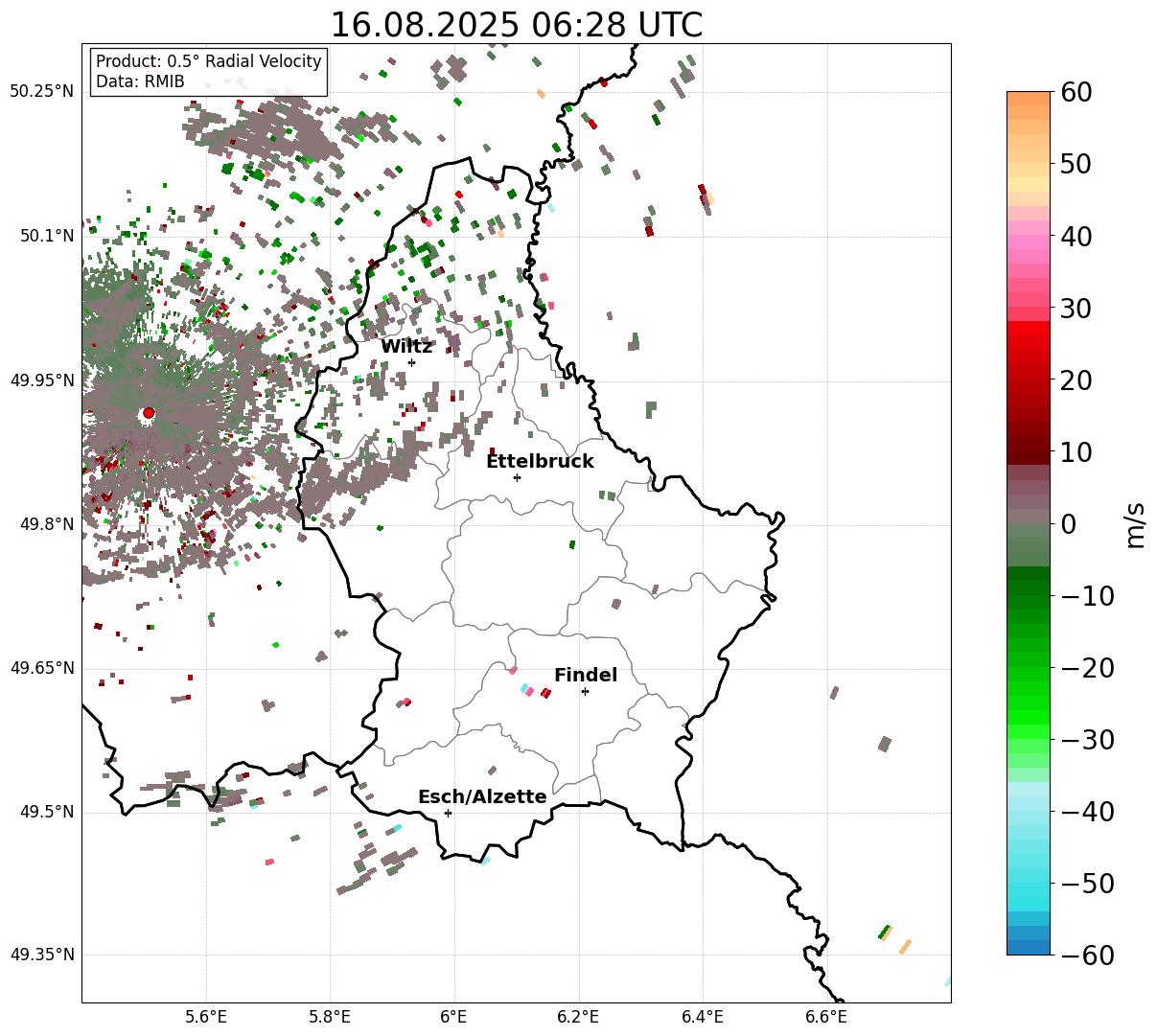Select the Wiltz city label

(406, 347)
